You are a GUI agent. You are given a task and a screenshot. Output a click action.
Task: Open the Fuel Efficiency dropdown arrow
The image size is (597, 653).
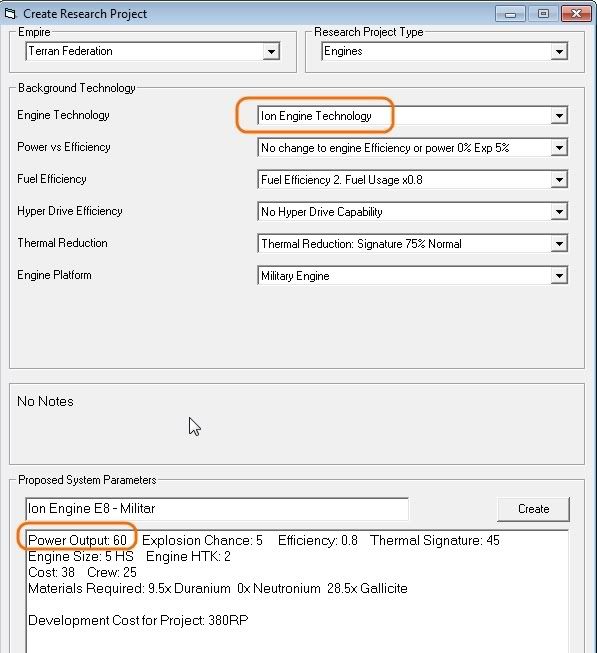click(x=559, y=179)
